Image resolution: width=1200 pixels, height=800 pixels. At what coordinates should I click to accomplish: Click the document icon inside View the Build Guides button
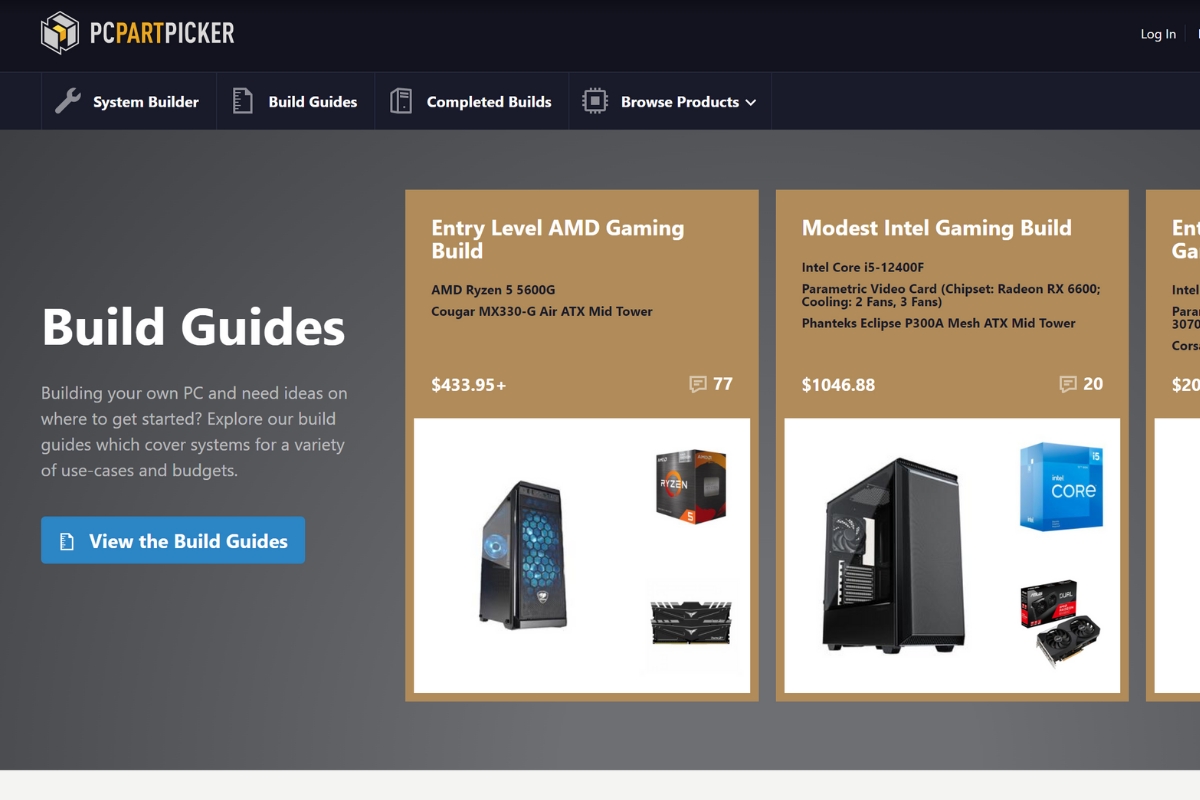click(x=67, y=541)
